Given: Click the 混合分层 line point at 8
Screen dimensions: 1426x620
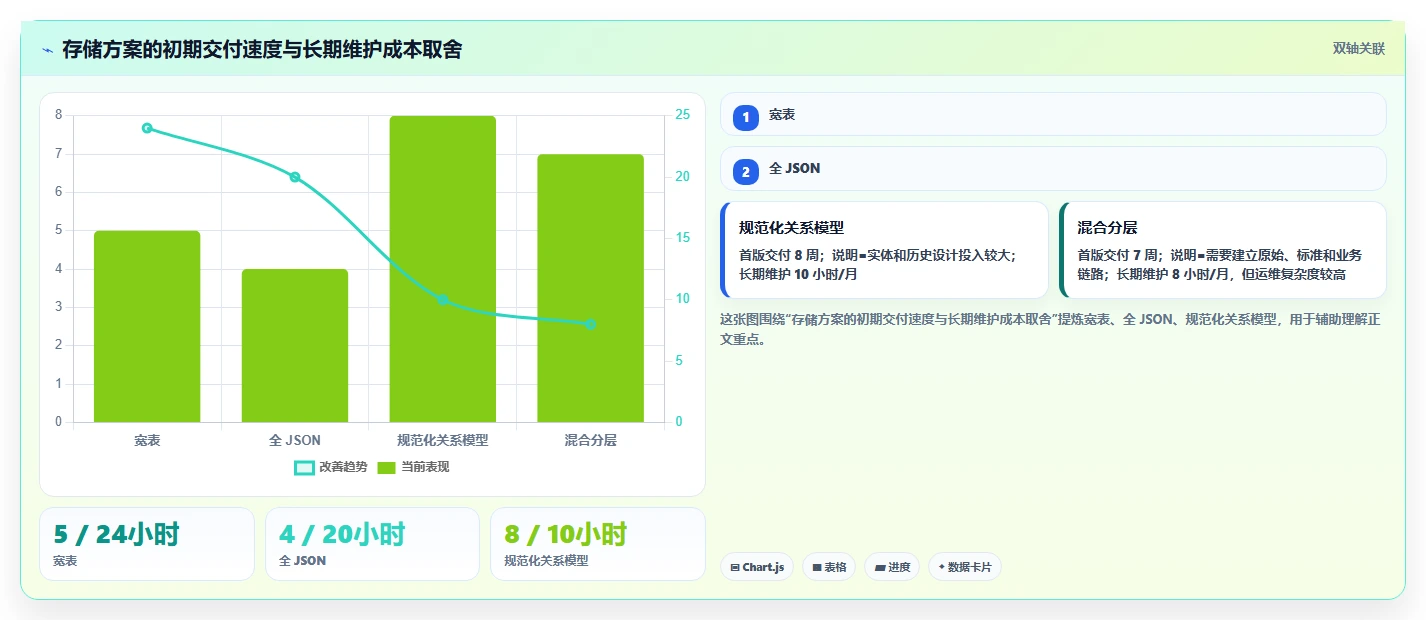Looking at the screenshot, I should [x=590, y=324].
